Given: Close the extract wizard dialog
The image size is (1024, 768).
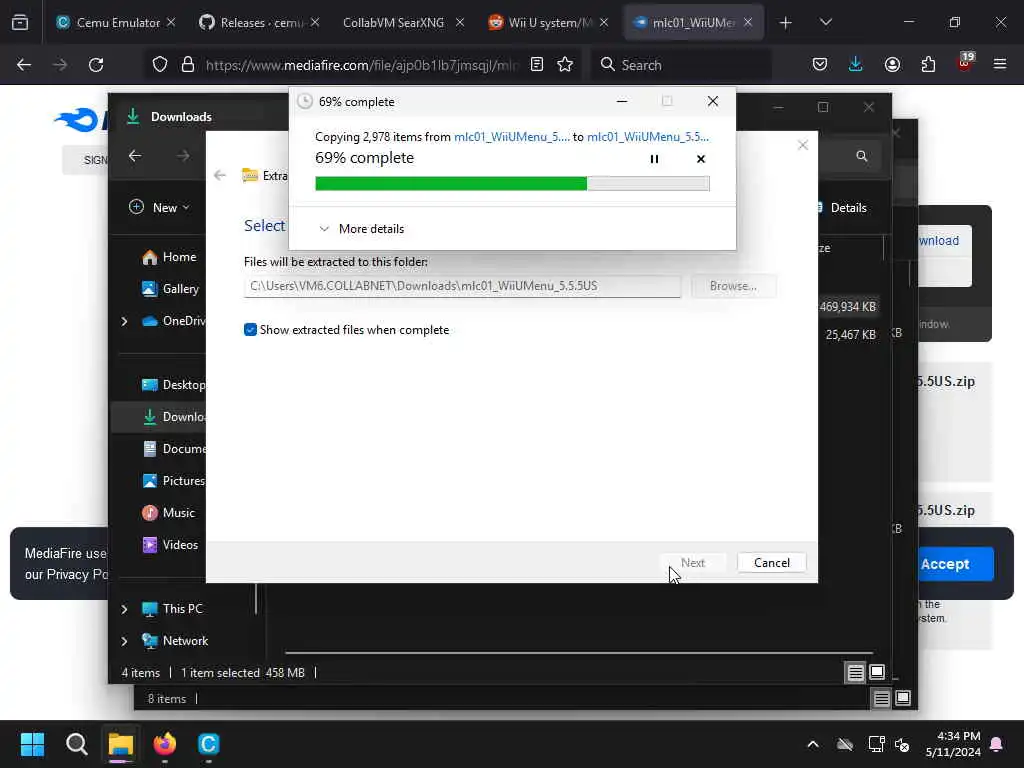Looking at the screenshot, I should click(803, 145).
